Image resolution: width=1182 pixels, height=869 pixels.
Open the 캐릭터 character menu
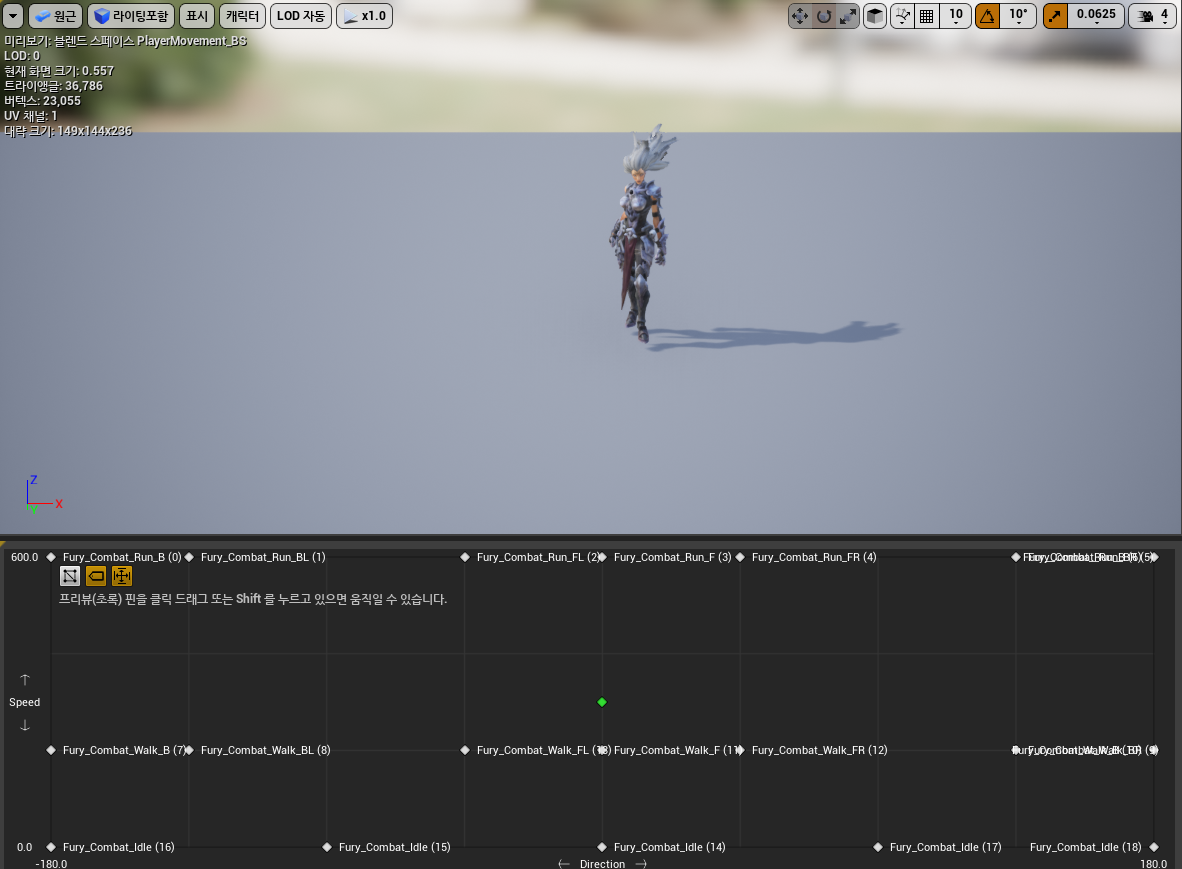point(242,16)
